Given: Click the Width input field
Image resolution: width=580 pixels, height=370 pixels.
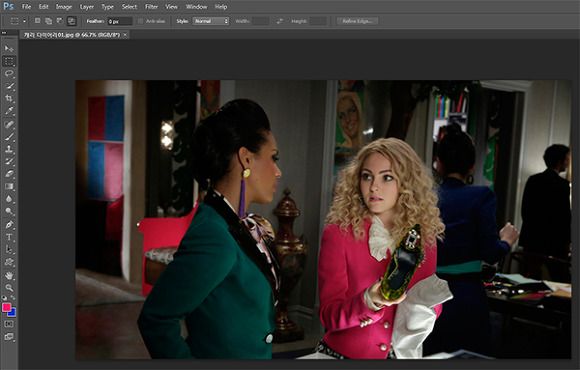Looking at the screenshot, I should click(x=260, y=21).
